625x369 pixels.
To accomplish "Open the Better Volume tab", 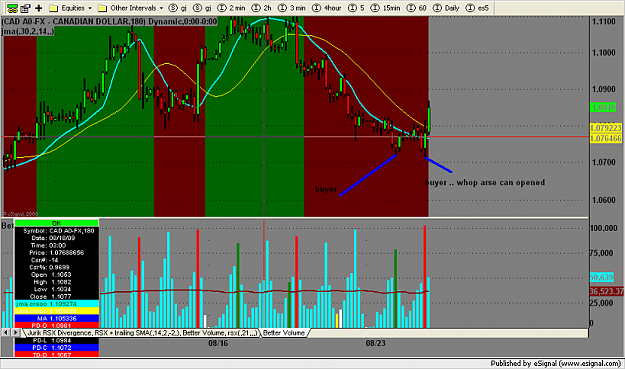I will click(284, 333).
